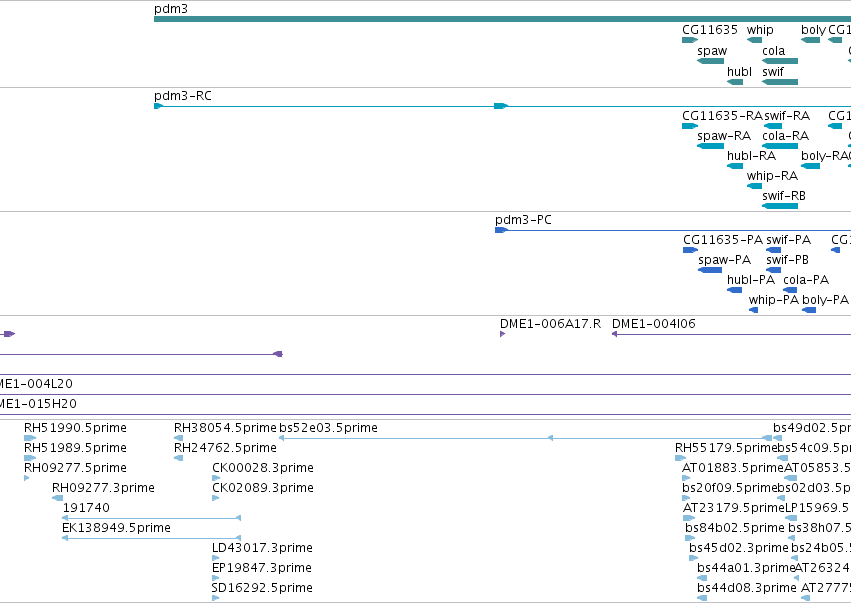Screen dimensions: 851x603
Task: Click the boly-PA protein feature
Action: (x=809, y=310)
